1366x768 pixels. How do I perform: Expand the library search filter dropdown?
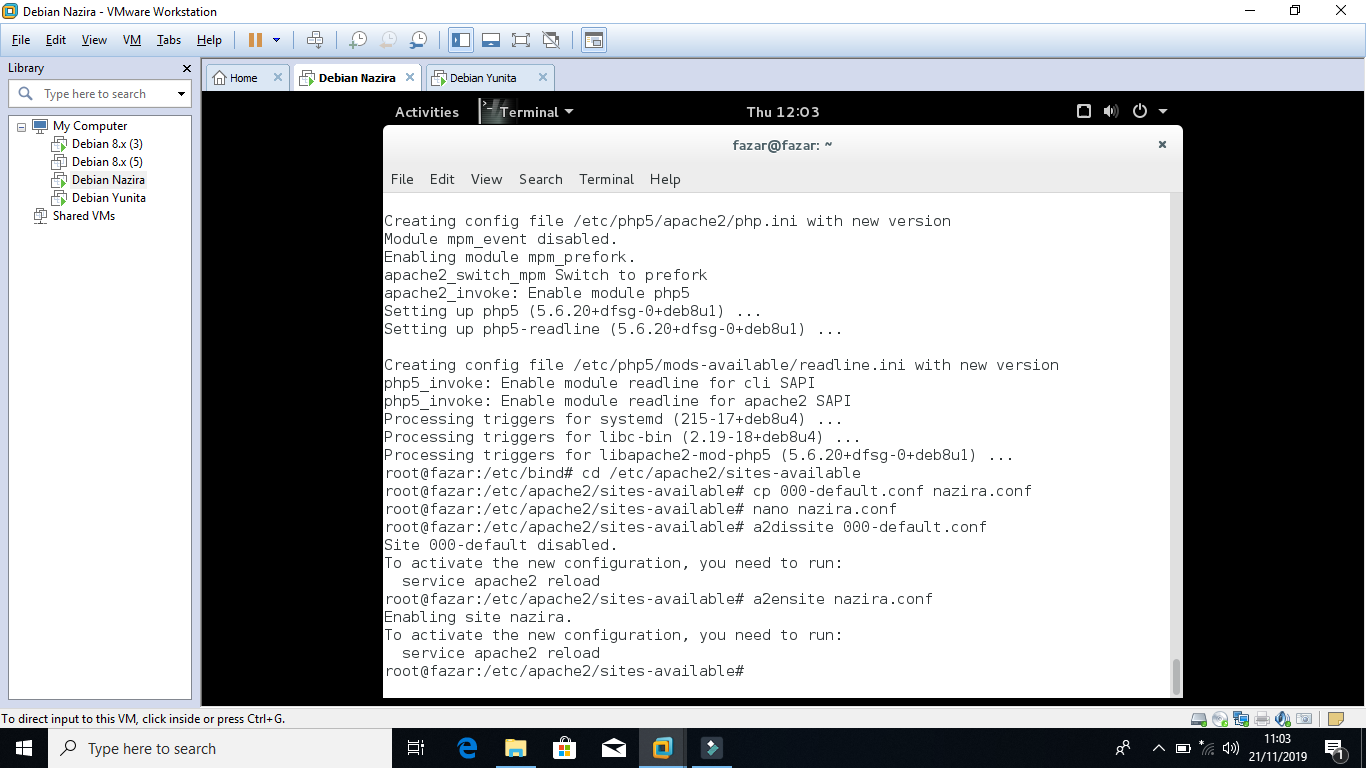click(x=181, y=94)
